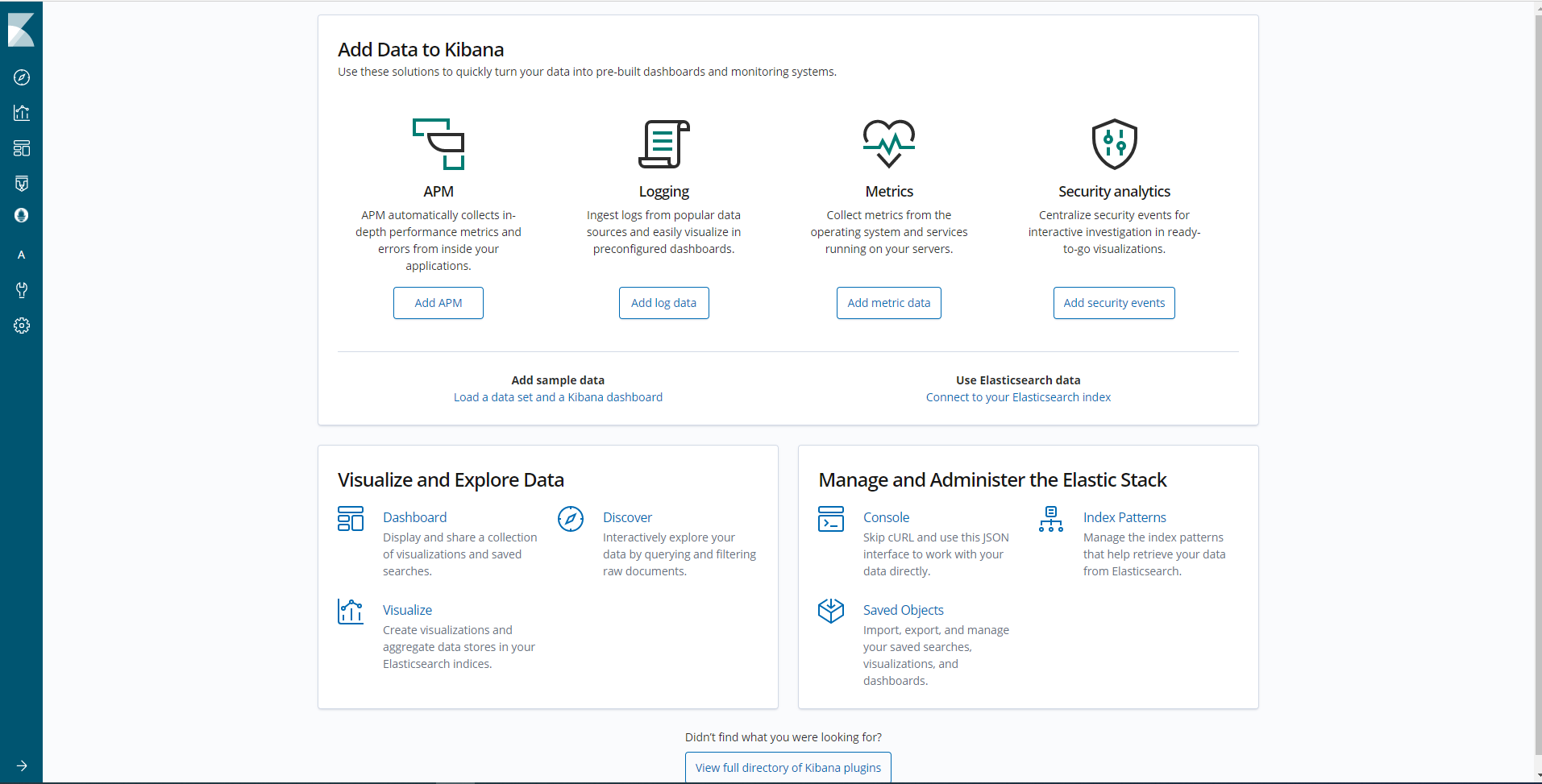Click the Add metric data button
The height and width of the screenshot is (784, 1542).
(x=889, y=303)
